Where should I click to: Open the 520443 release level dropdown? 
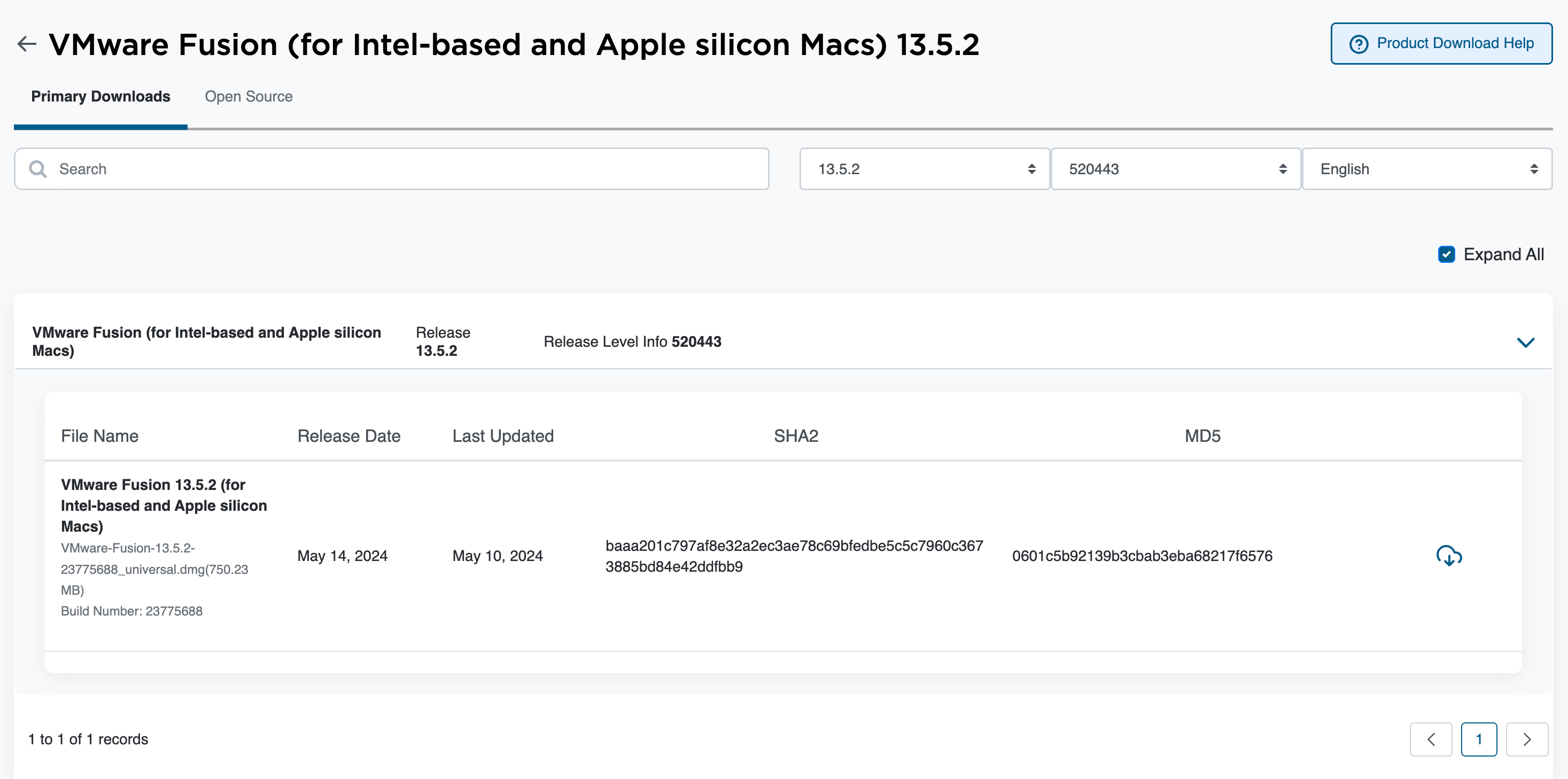[x=1175, y=169]
